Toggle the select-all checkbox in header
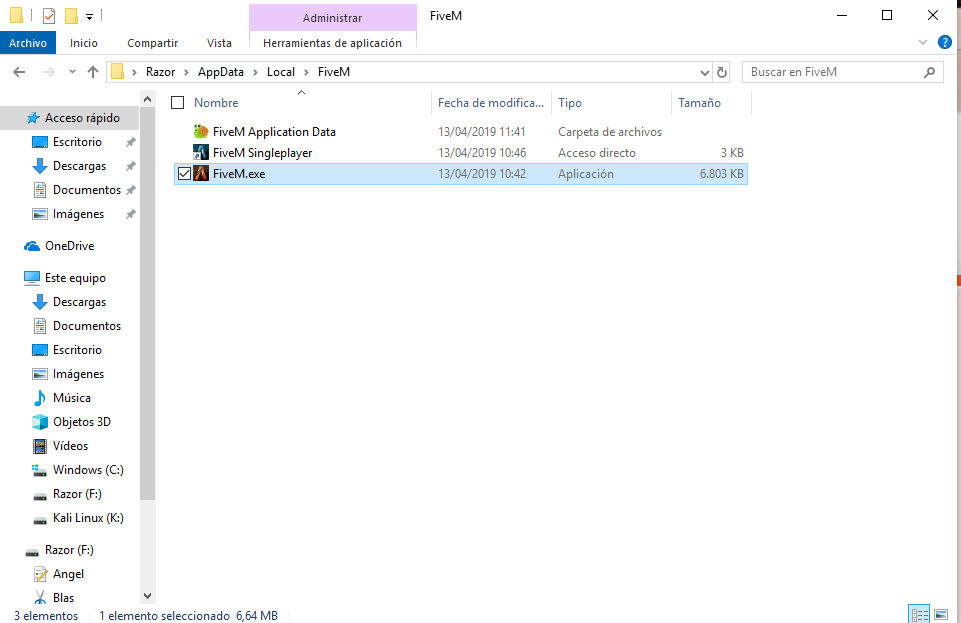Image resolution: width=961 pixels, height=623 pixels. tap(178, 103)
